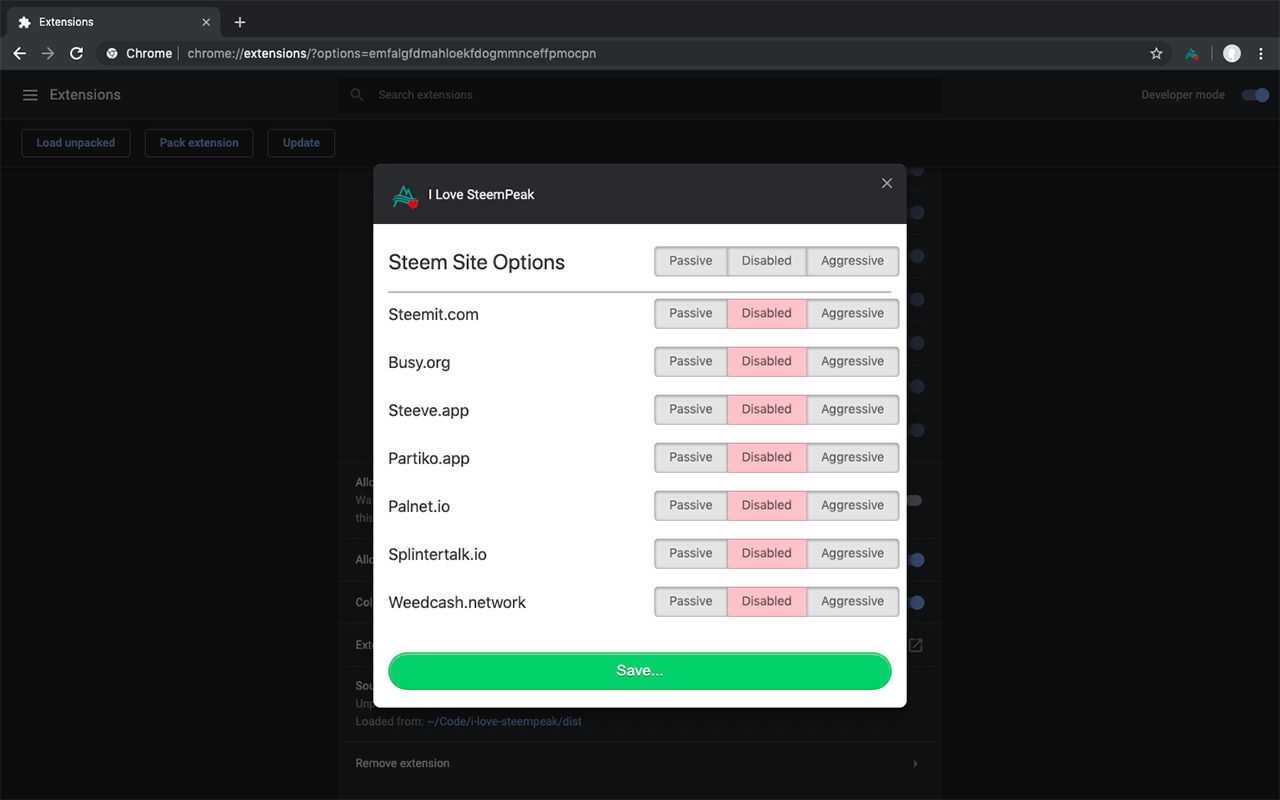Close the I Love SteemPeak dialog
Screen dimensions: 1280x800
(x=886, y=183)
